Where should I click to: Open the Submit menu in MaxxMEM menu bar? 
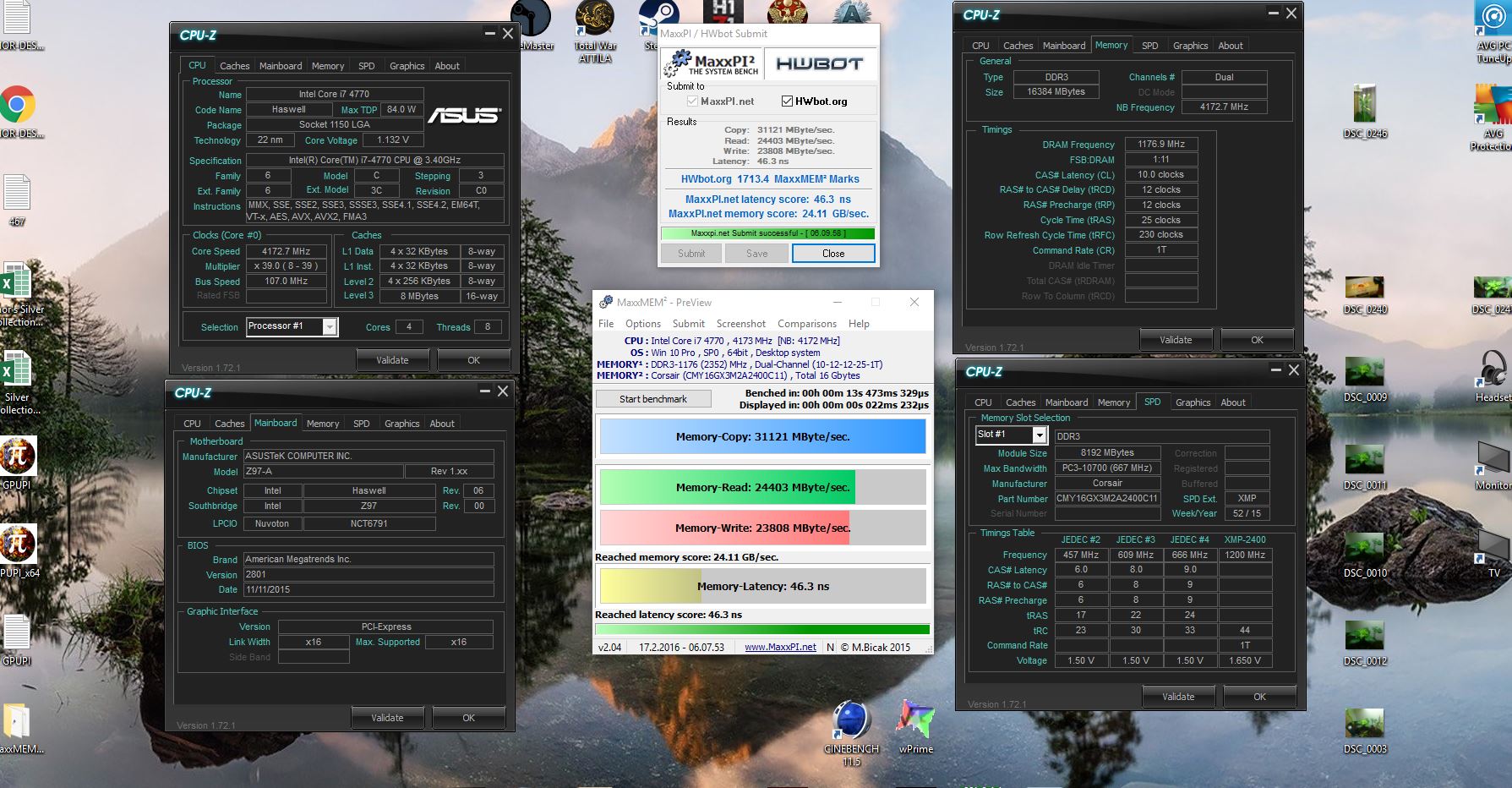689,324
